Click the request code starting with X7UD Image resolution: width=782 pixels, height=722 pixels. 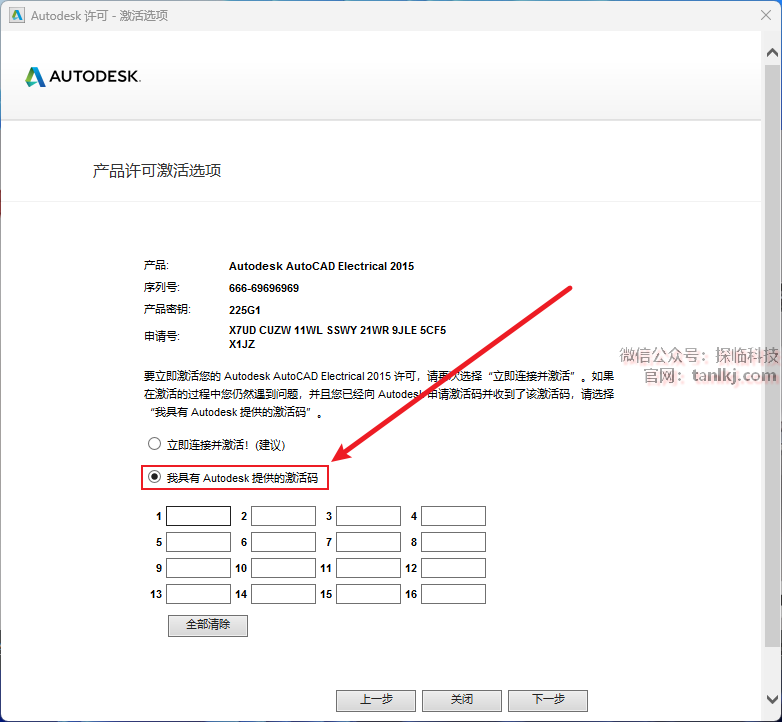338,330
